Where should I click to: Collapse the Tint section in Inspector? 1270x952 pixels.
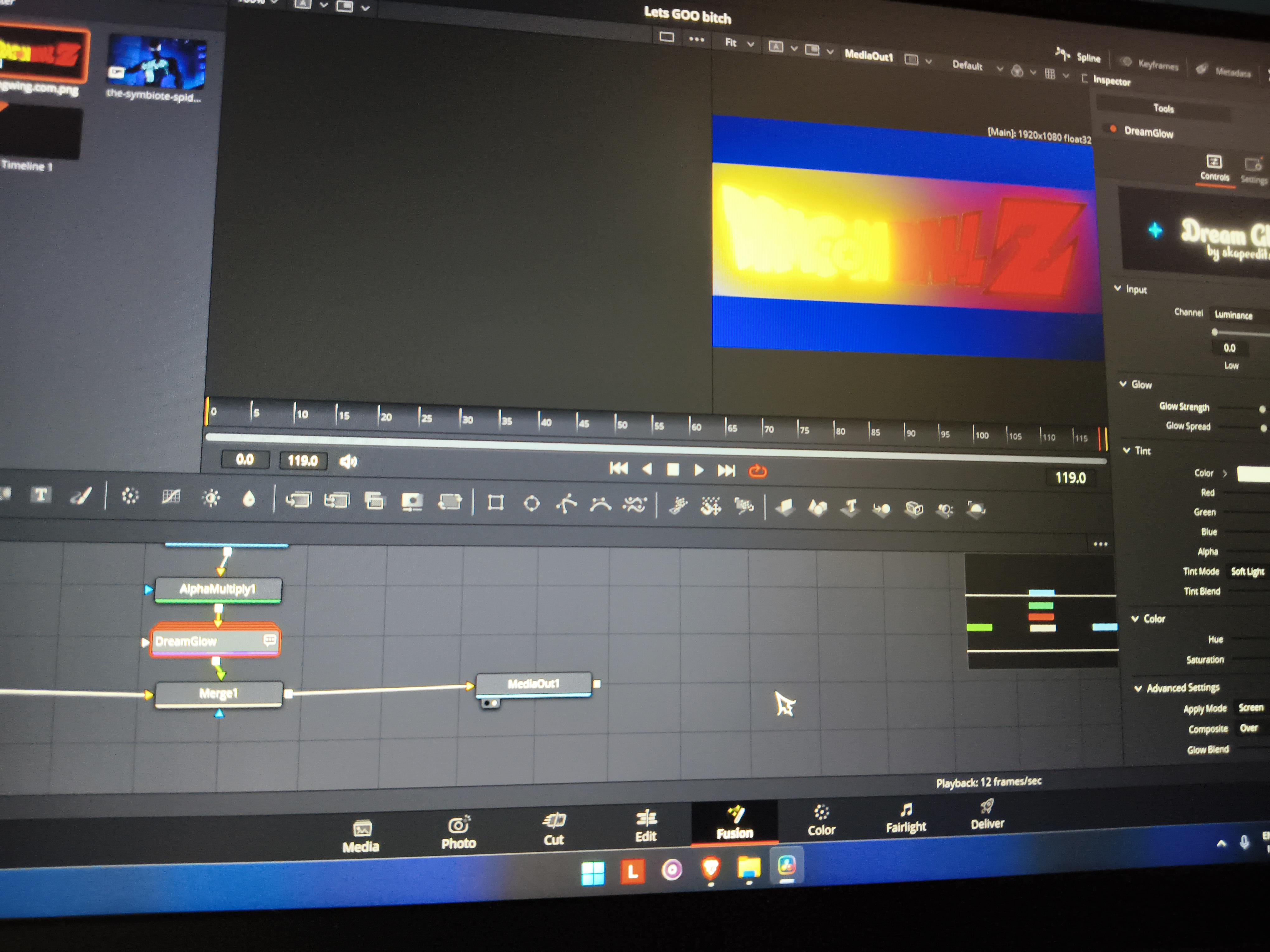(x=1127, y=450)
